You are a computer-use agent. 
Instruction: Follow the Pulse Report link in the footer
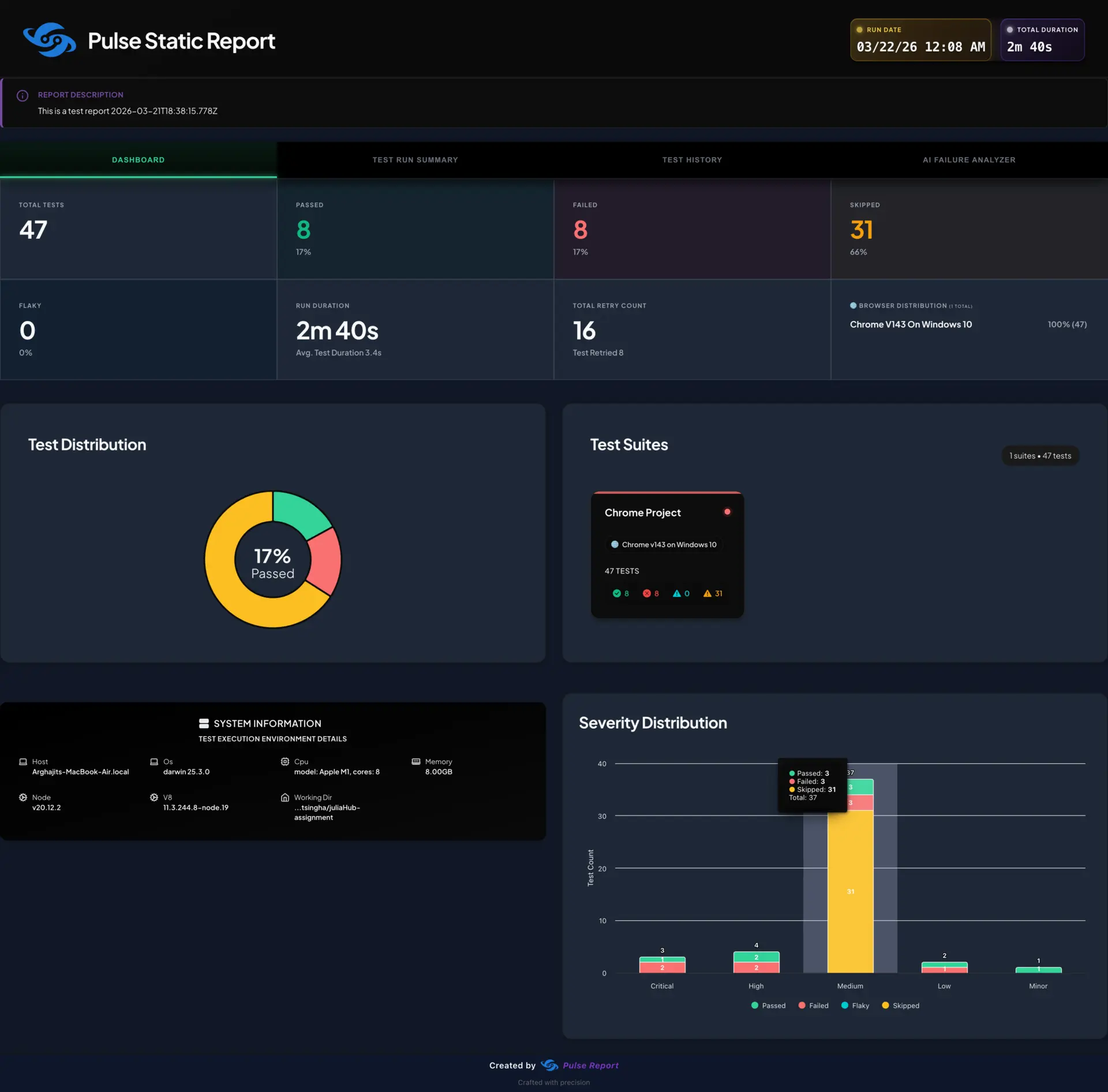tap(590, 1065)
